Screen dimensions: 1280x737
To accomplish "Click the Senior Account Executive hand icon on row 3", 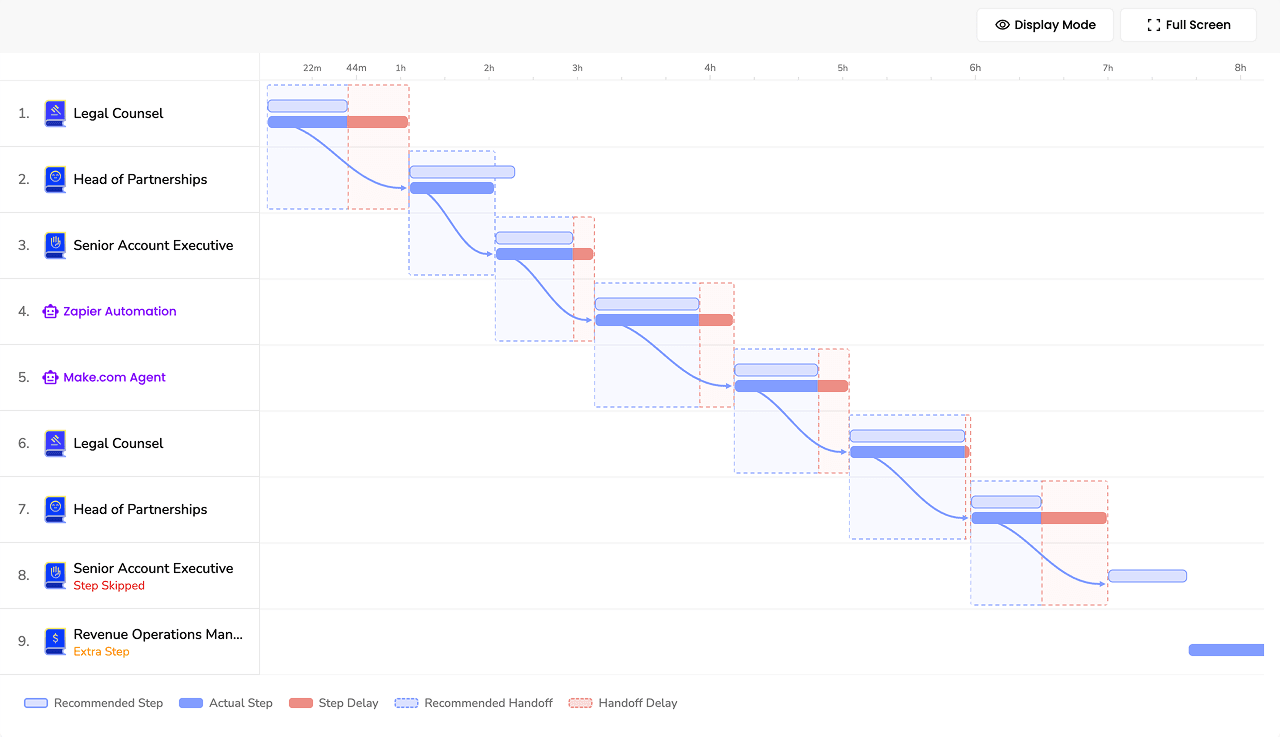I will [x=55, y=245].
